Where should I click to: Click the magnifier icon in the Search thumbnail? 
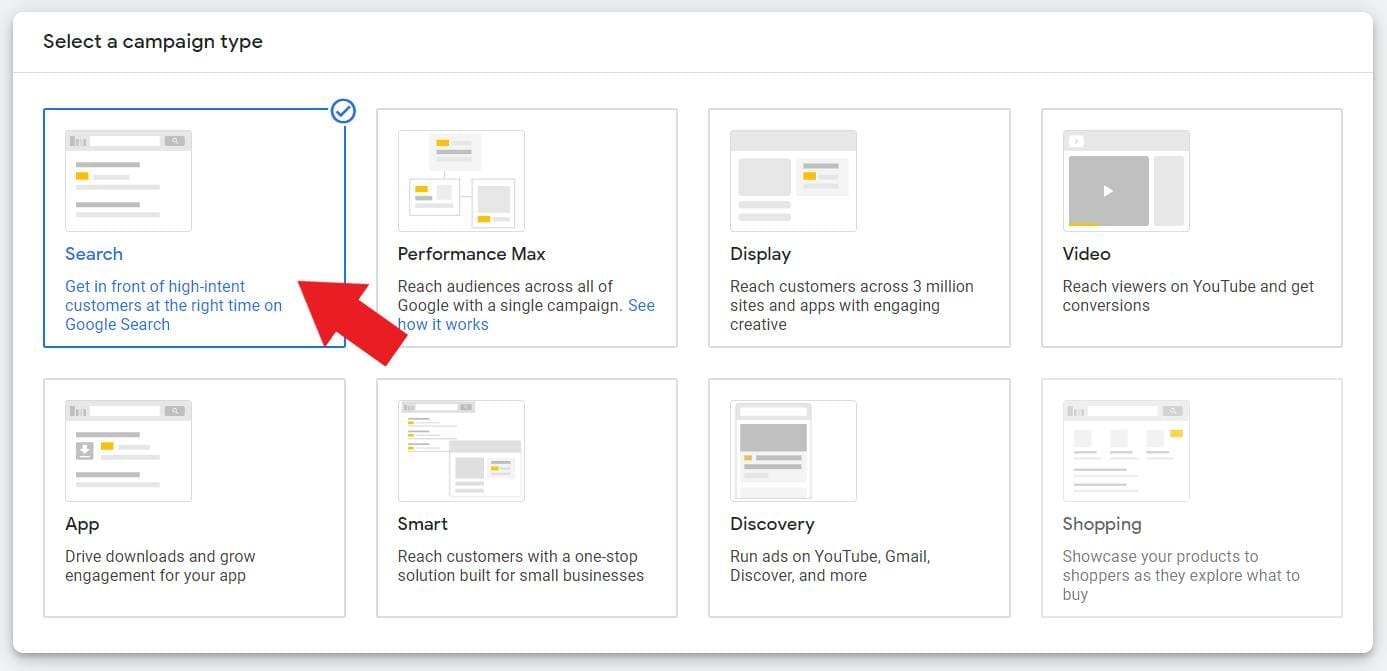click(173, 140)
